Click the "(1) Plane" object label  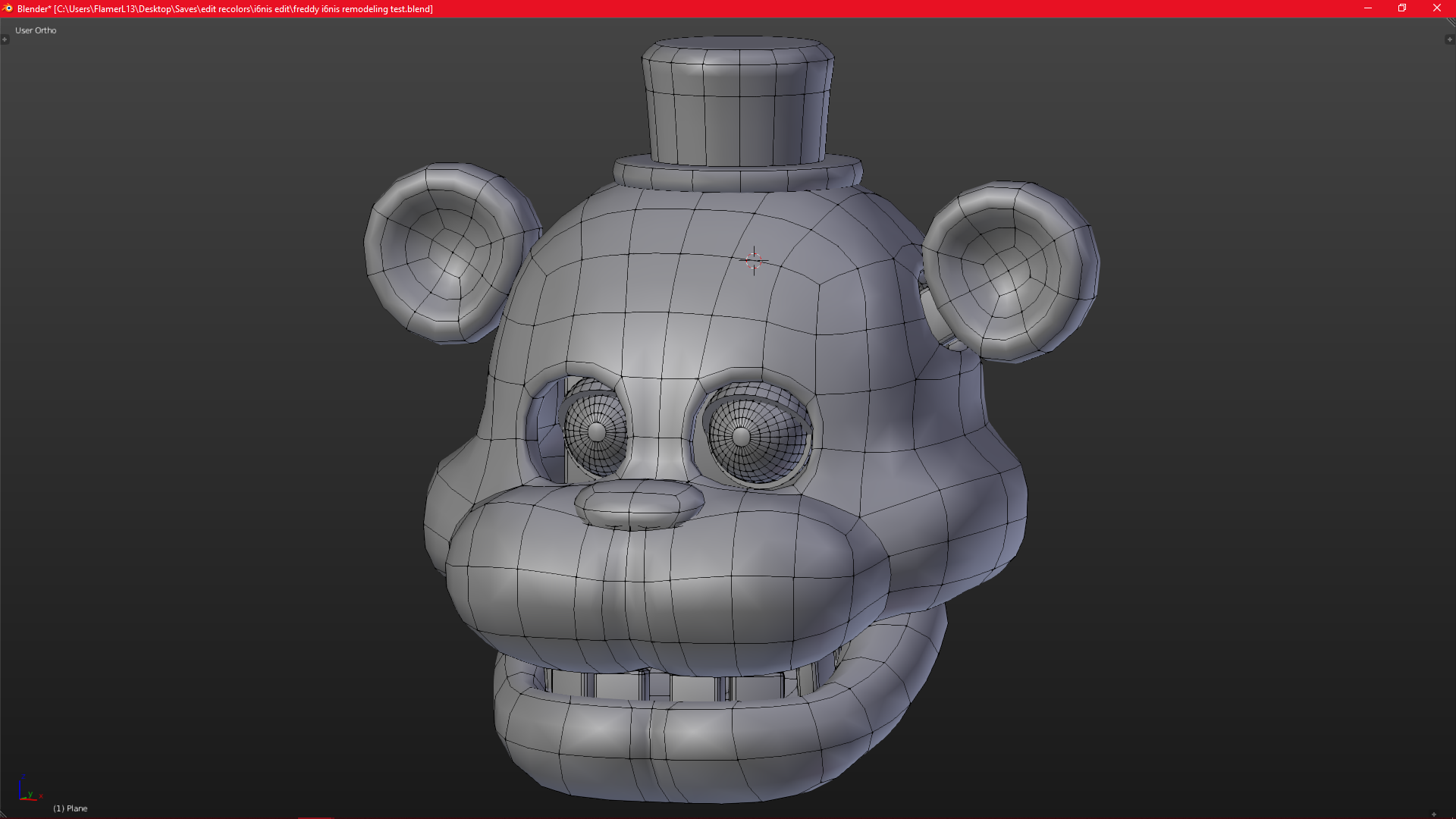click(x=71, y=808)
